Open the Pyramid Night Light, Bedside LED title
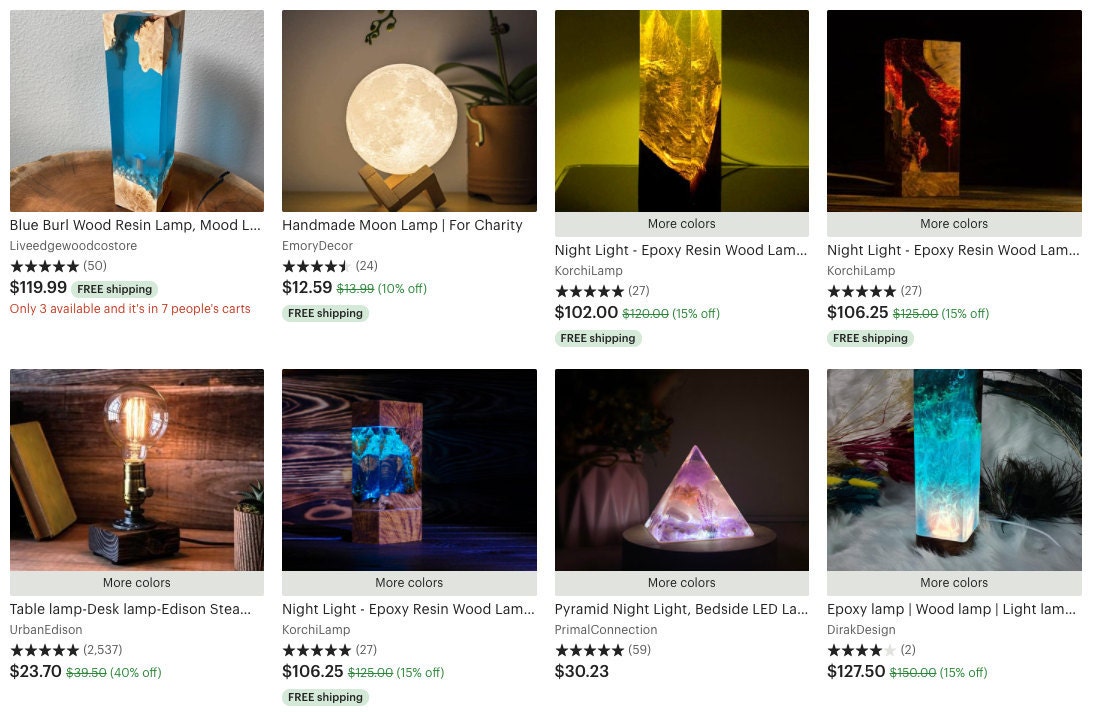Screen dimensions: 1094x712 click(x=681, y=609)
